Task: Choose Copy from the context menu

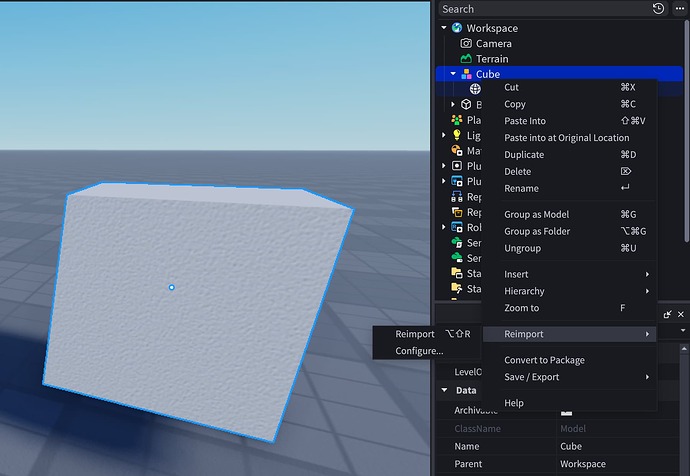Action: pyautogui.click(x=570, y=104)
